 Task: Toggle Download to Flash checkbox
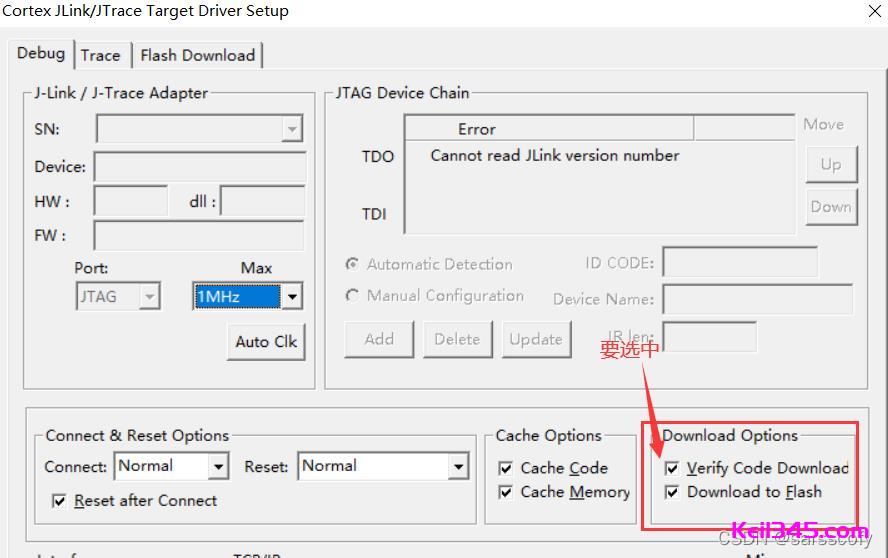coord(672,492)
